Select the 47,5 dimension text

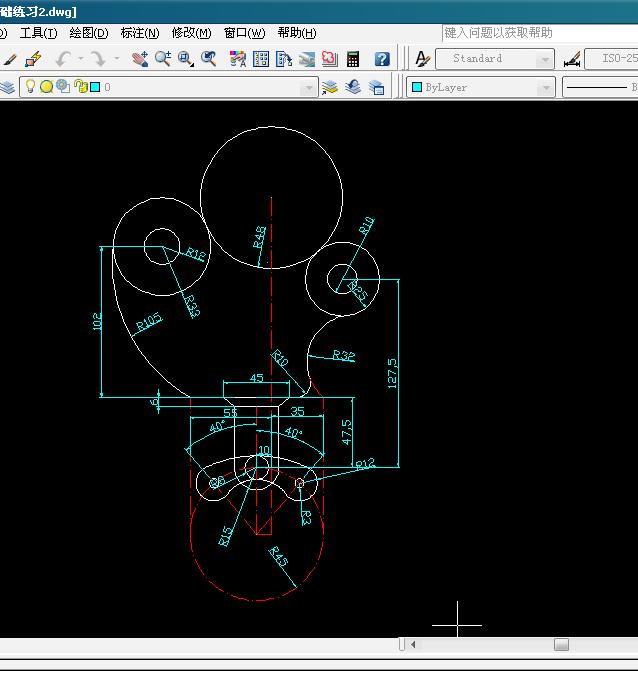[x=346, y=432]
